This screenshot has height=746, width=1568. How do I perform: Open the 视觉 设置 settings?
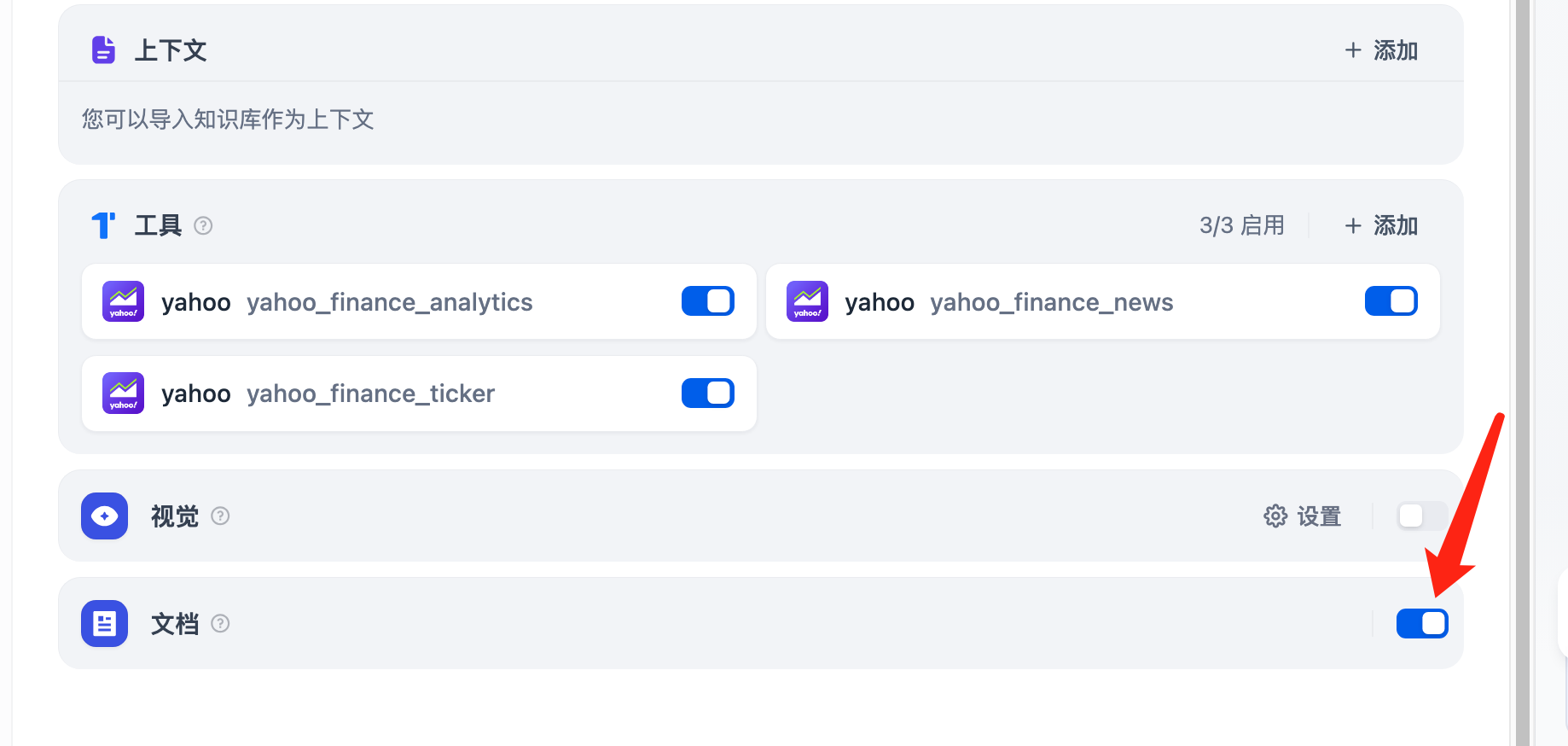click(1303, 516)
